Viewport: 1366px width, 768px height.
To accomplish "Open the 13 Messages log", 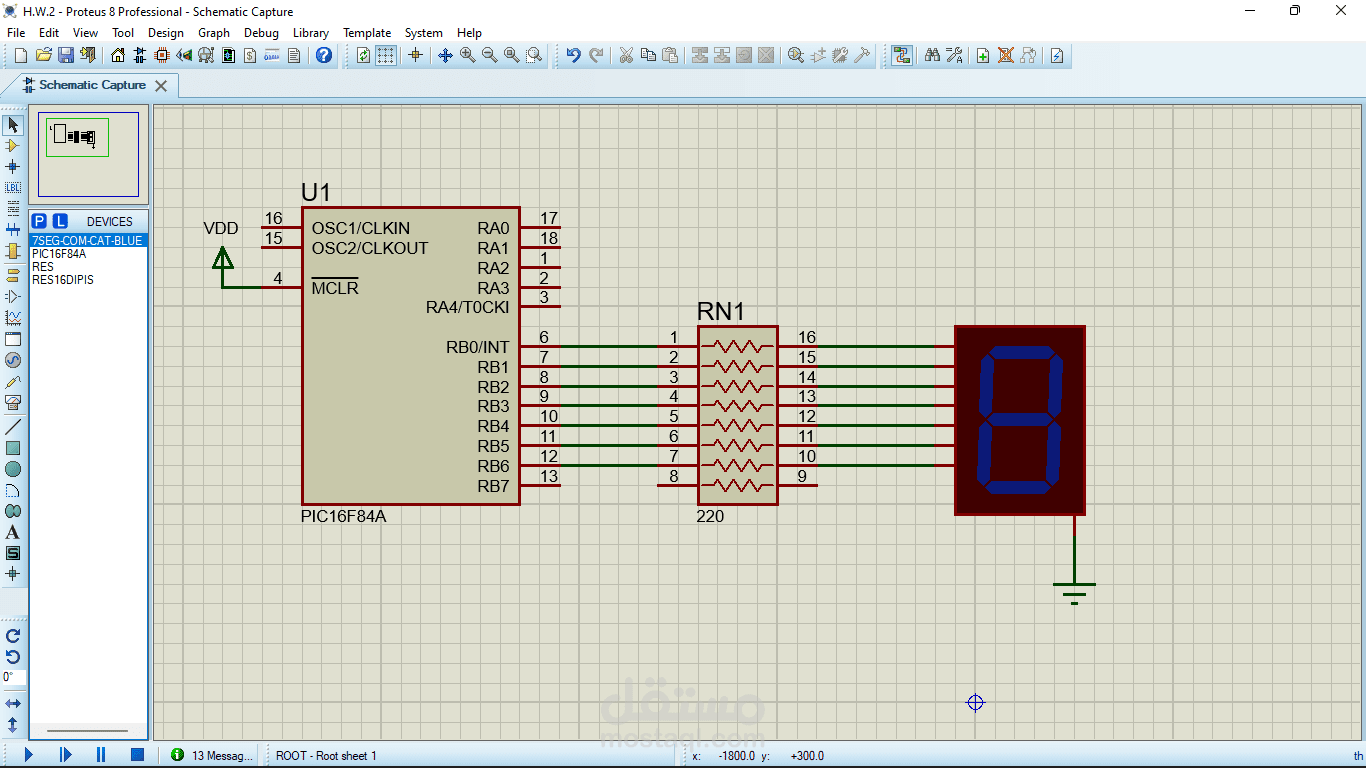I will pos(212,756).
